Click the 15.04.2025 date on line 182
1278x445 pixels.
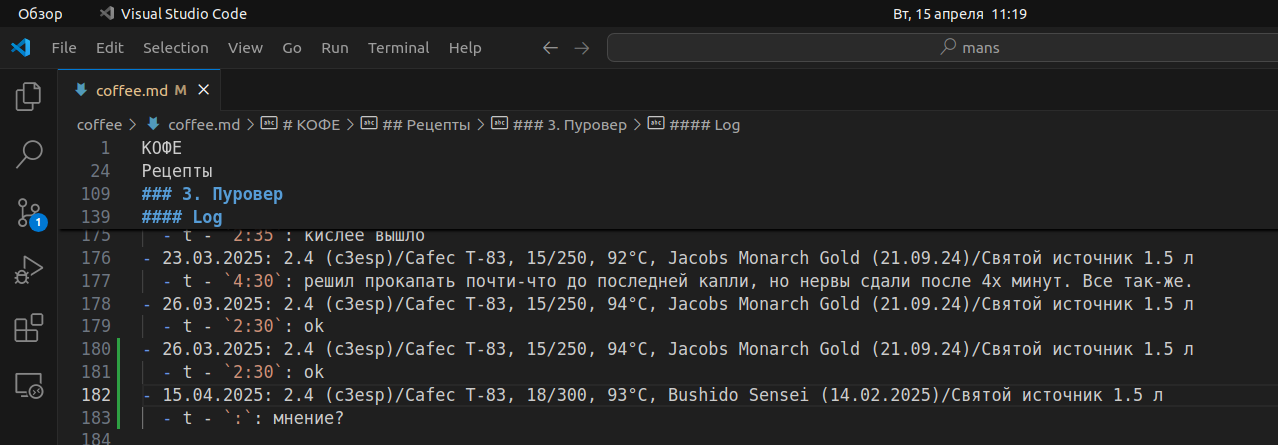pyautogui.click(x=212, y=395)
